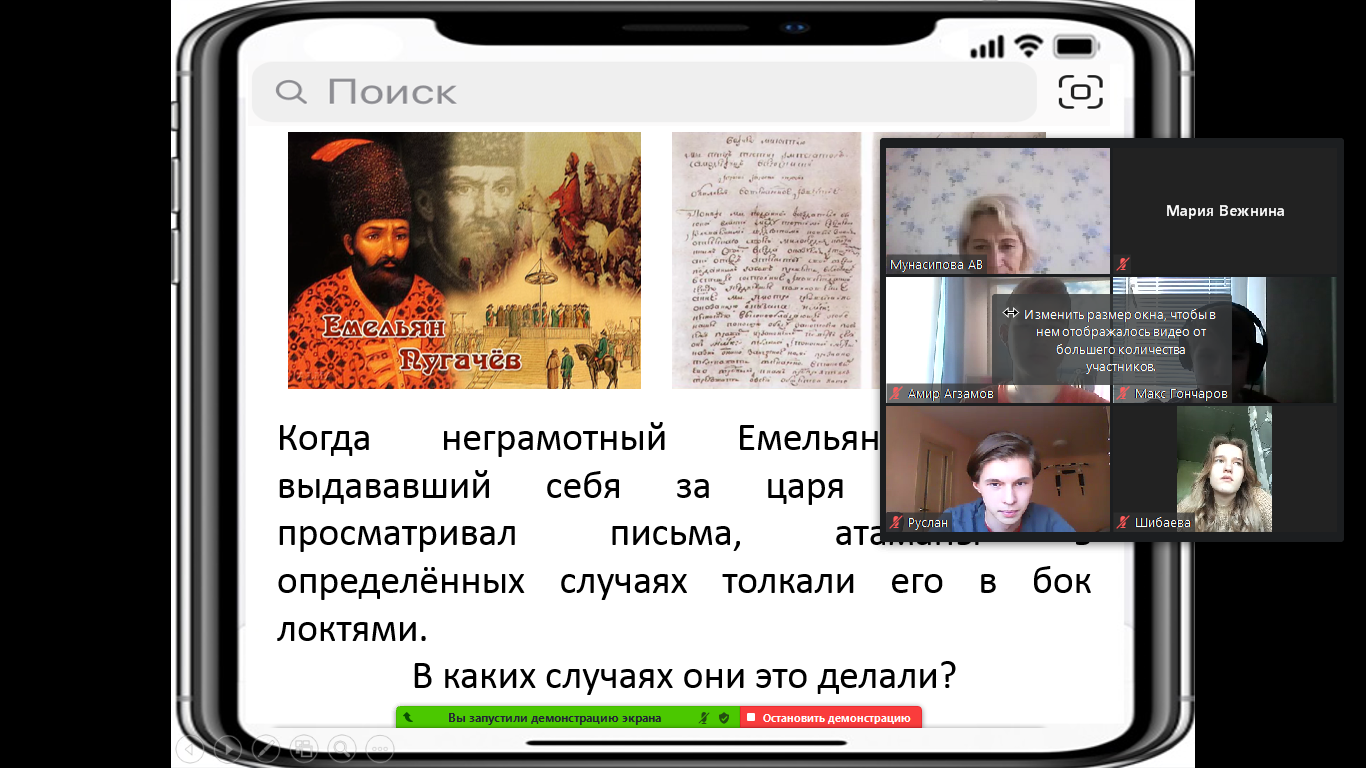
Task: Stop sharing with Остановить демонстрацию
Action: pyautogui.click(x=831, y=718)
